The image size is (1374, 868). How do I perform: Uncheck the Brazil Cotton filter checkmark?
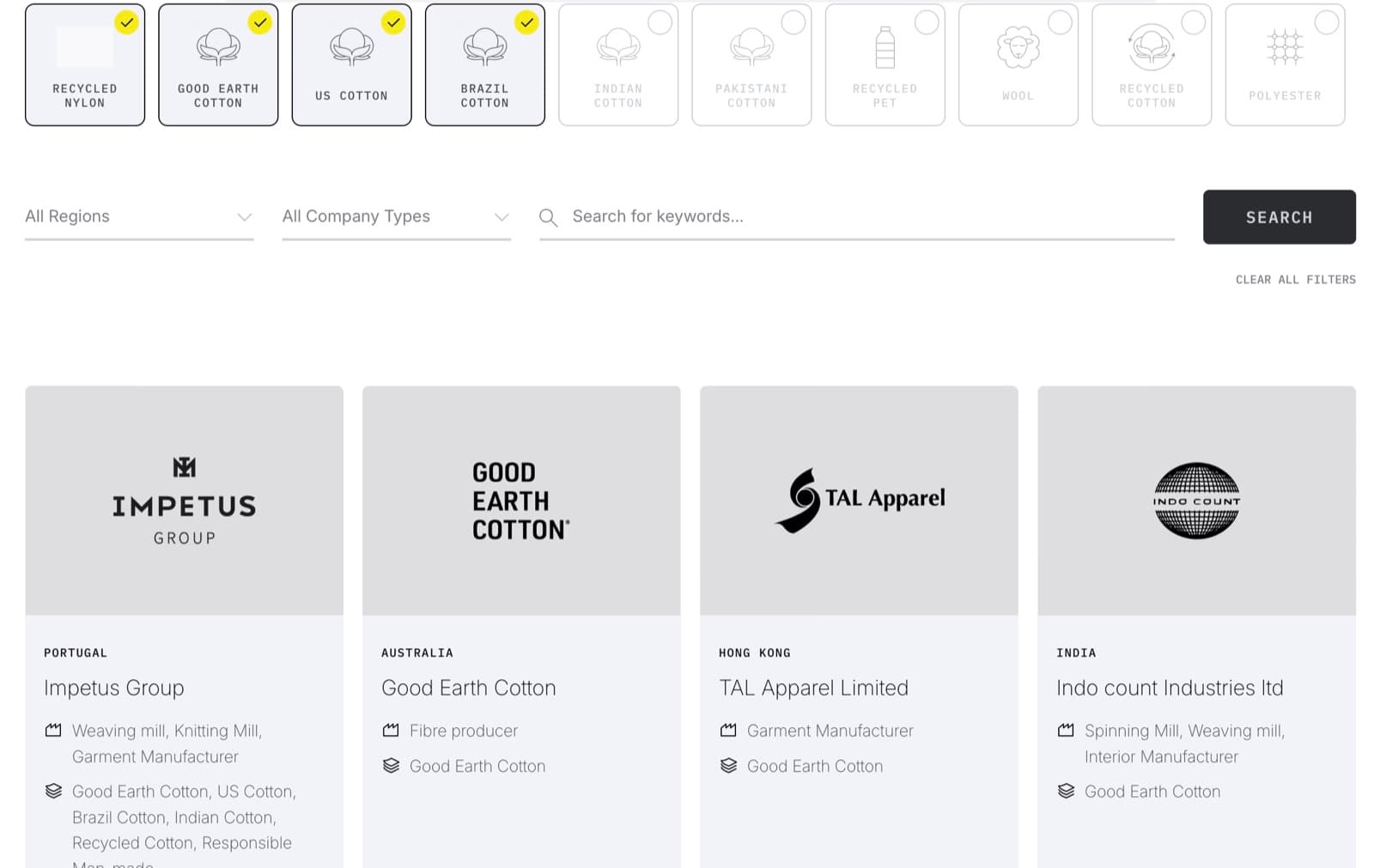[x=526, y=23]
